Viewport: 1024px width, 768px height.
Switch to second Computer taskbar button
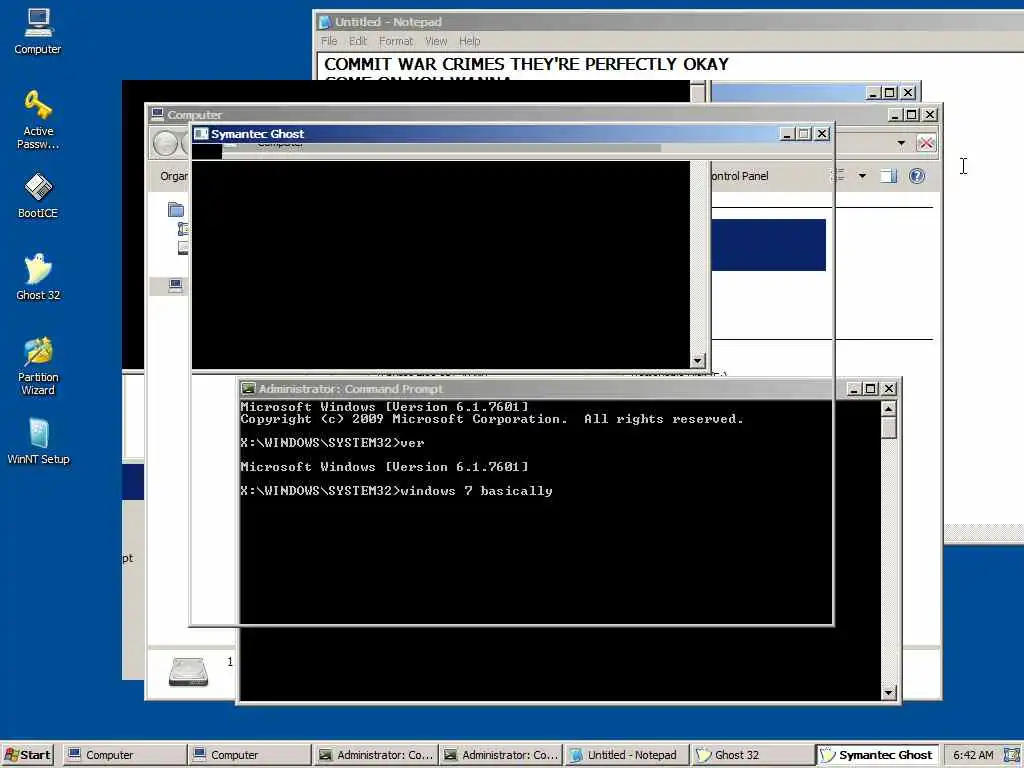249,755
